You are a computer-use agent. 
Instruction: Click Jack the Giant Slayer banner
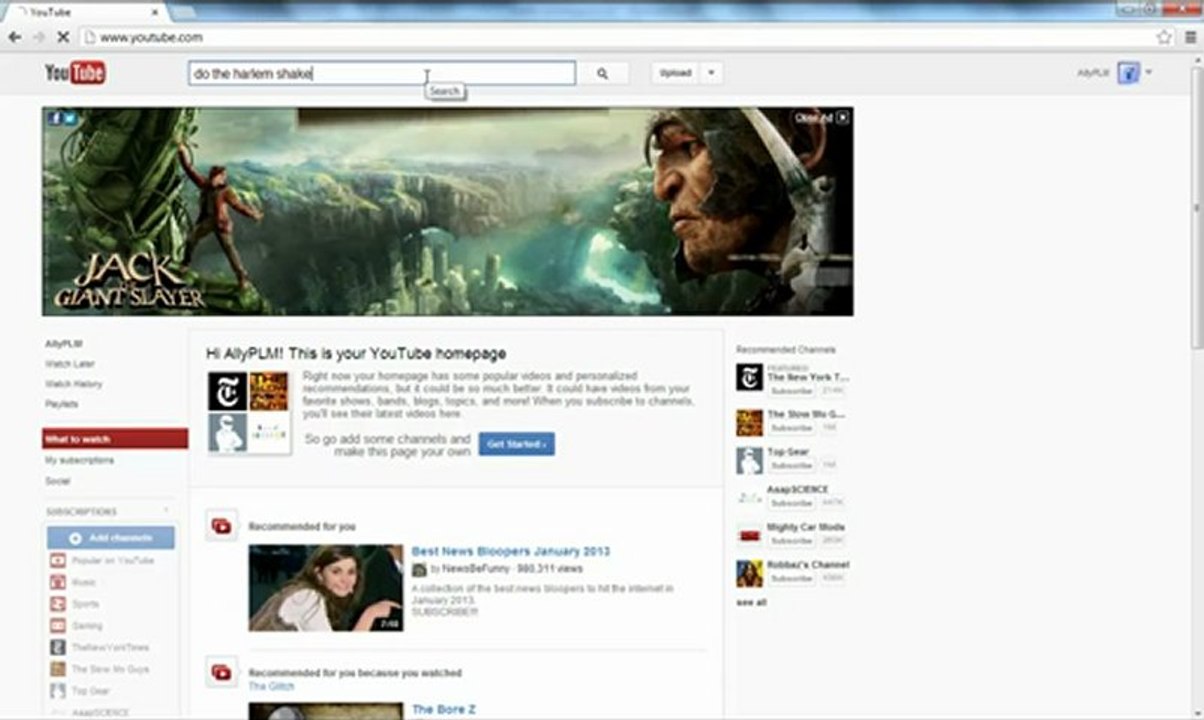448,212
